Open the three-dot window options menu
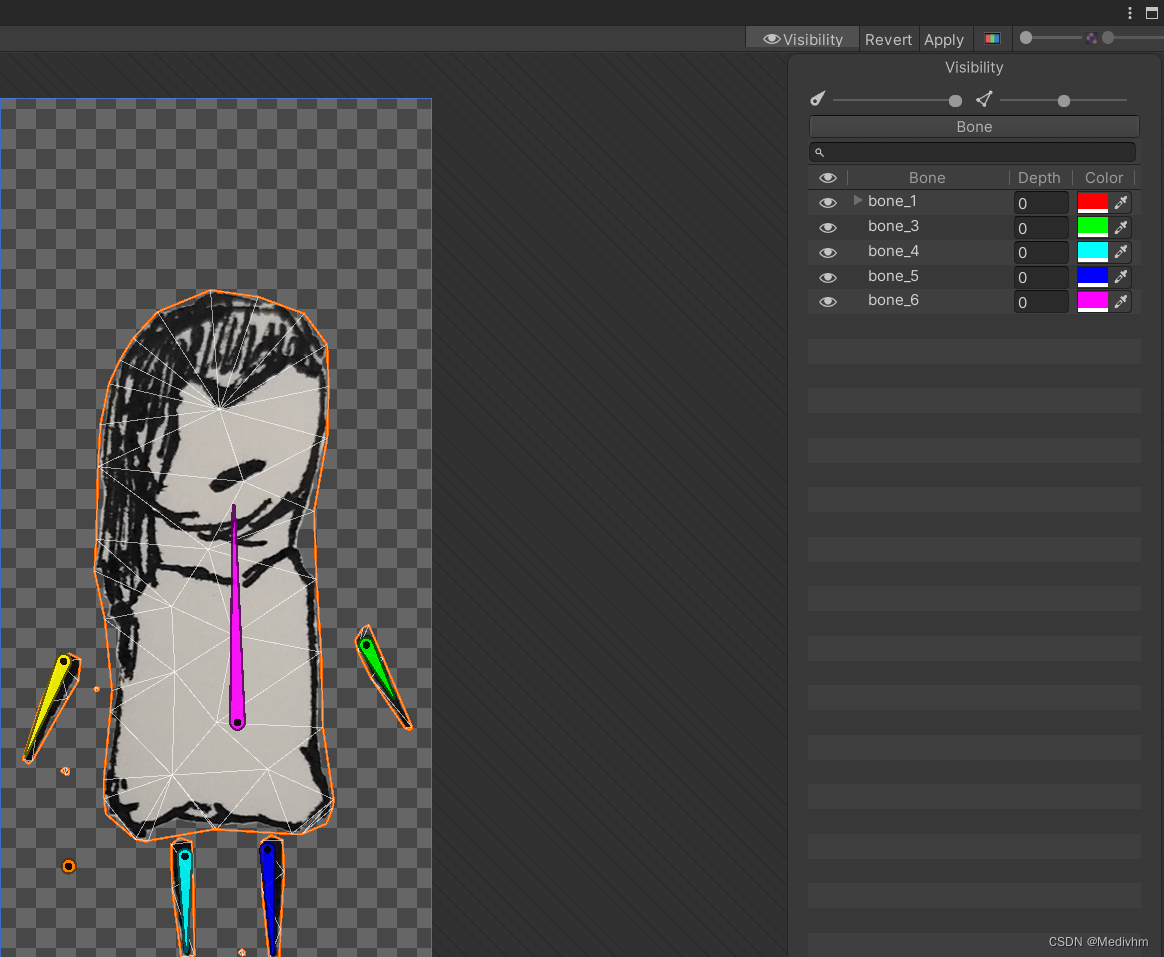Image resolution: width=1164 pixels, height=957 pixels. point(1130,13)
